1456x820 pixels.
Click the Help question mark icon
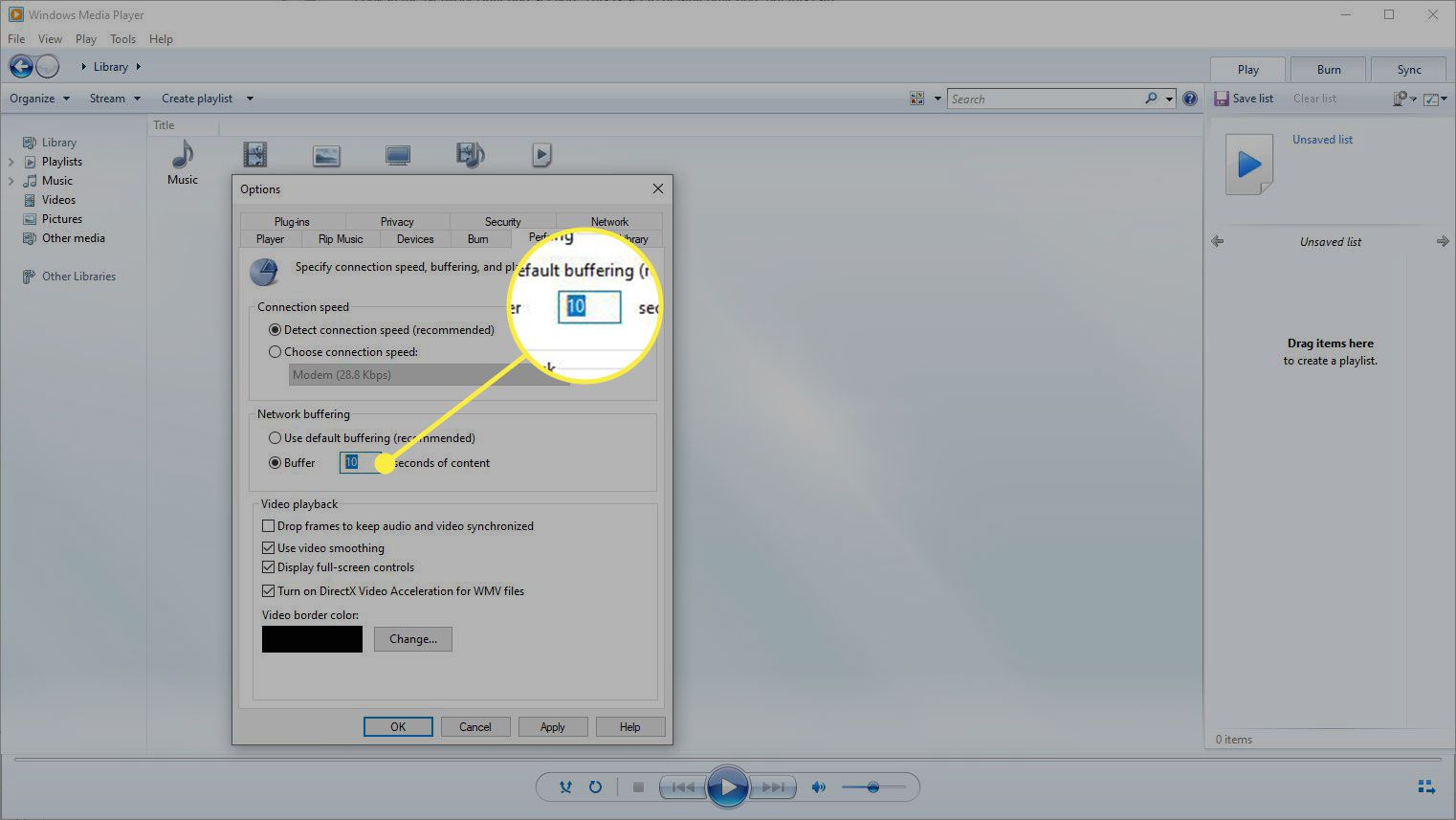click(x=1190, y=99)
